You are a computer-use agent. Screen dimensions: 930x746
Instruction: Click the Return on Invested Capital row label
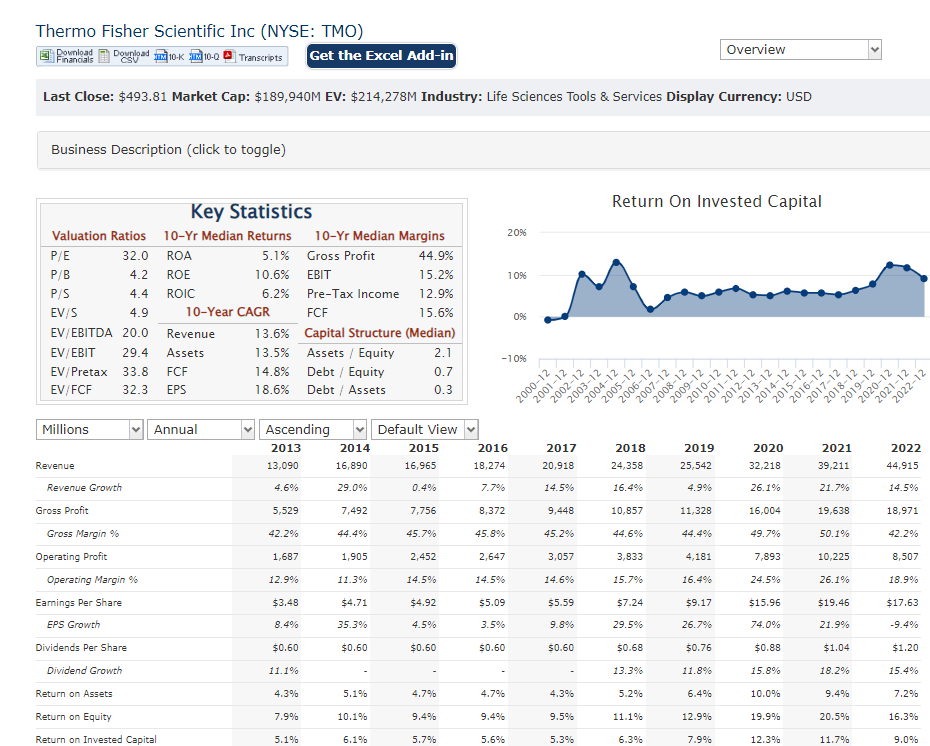96,739
